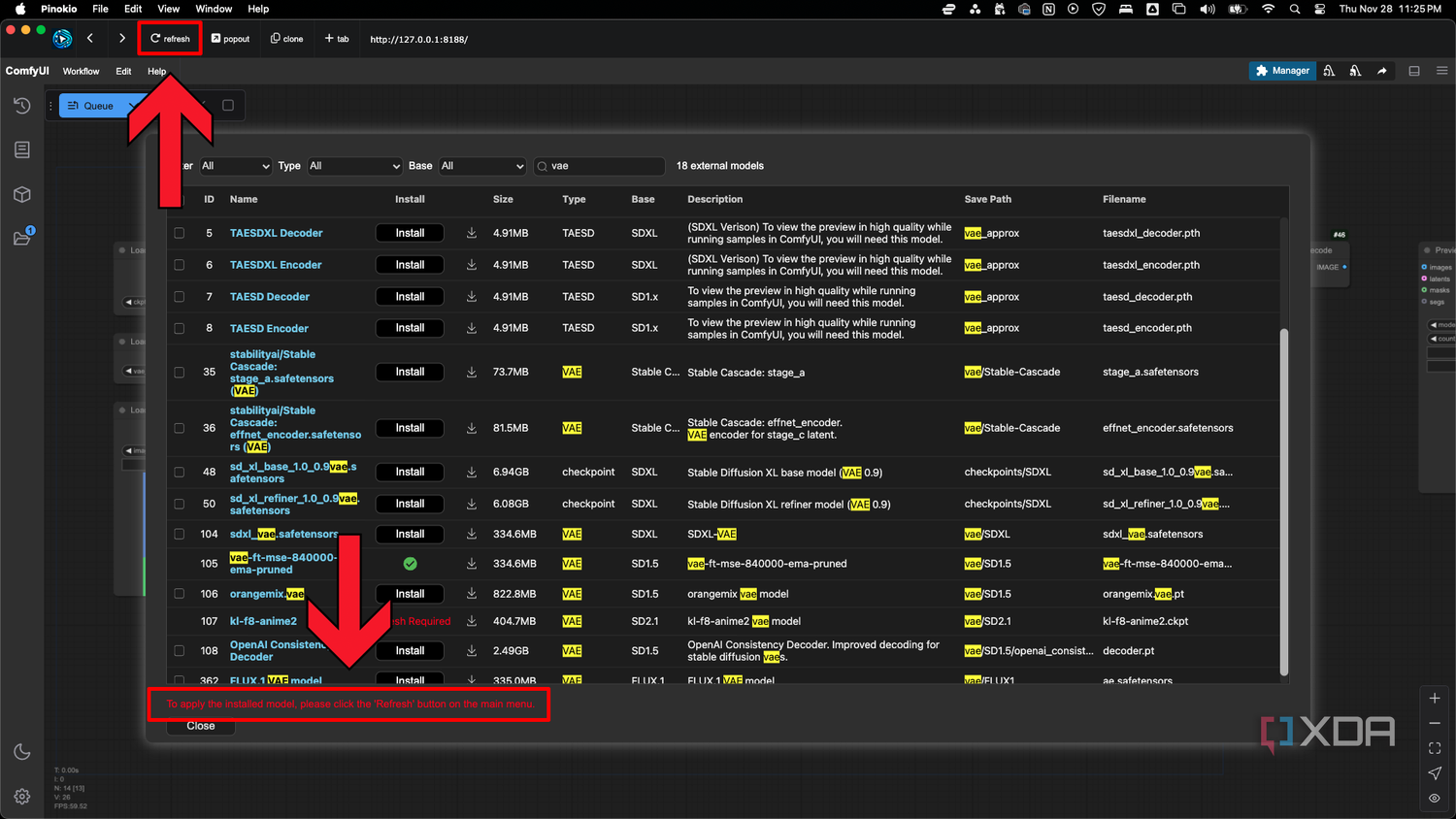Image resolution: width=1456 pixels, height=819 pixels.
Task: Open the macOS View menu
Action: 168,9
